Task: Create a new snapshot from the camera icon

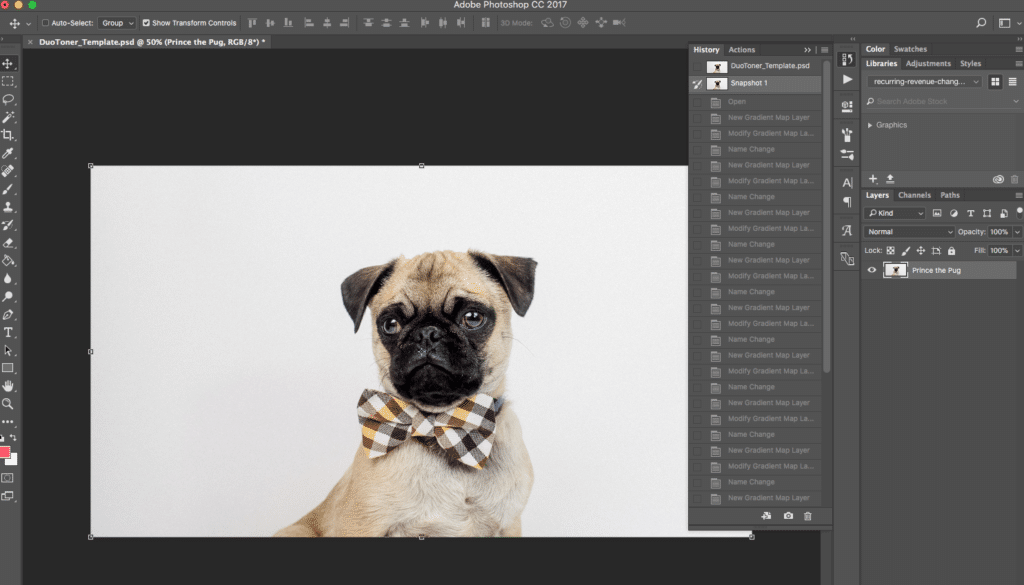Action: (x=787, y=515)
